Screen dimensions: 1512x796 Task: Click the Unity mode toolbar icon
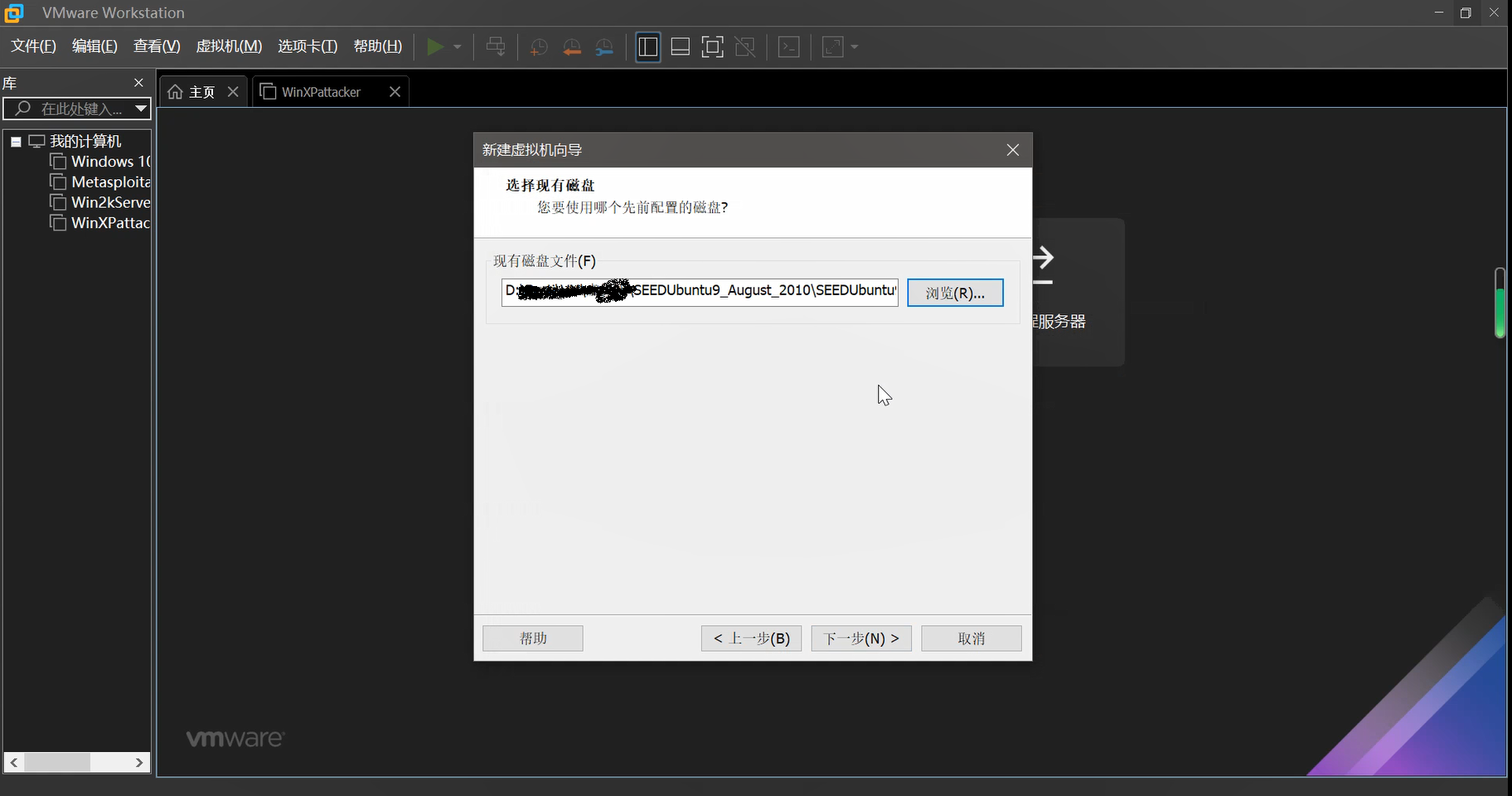coord(745,47)
